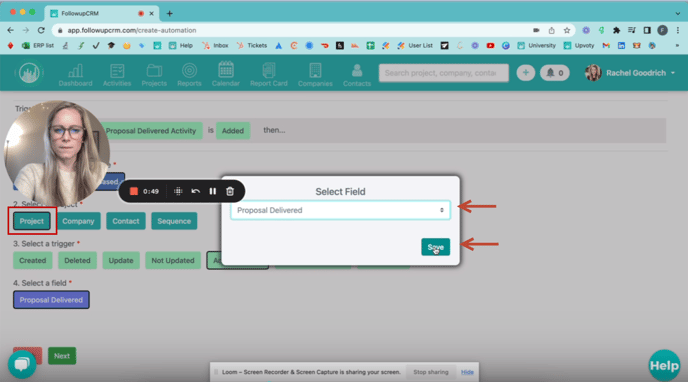Click the Added summary chip
Image resolution: width=688 pixels, height=382 pixels.
pos(233,131)
